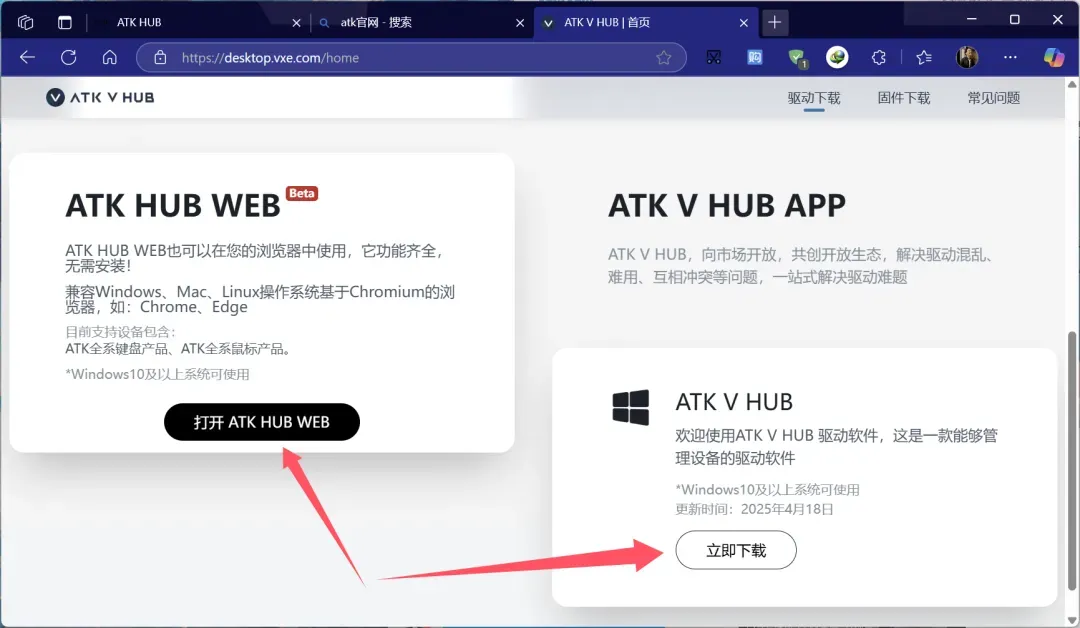Click the screenshot extension icon in toolbar
The width and height of the screenshot is (1080, 628).
tap(714, 57)
